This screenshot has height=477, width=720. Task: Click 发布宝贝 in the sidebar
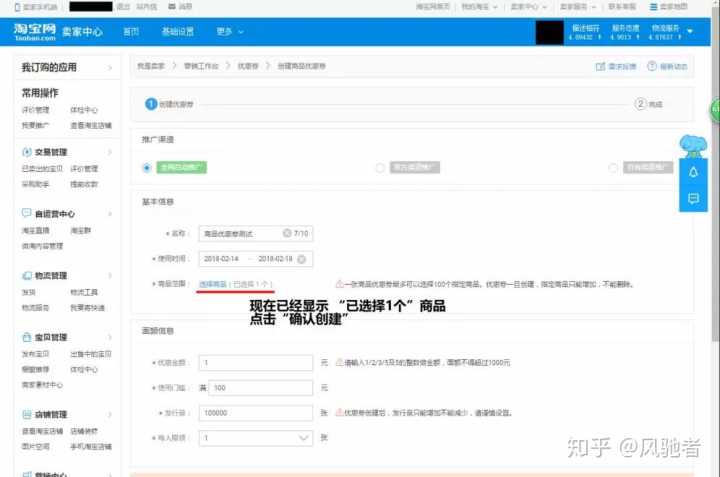(36, 354)
